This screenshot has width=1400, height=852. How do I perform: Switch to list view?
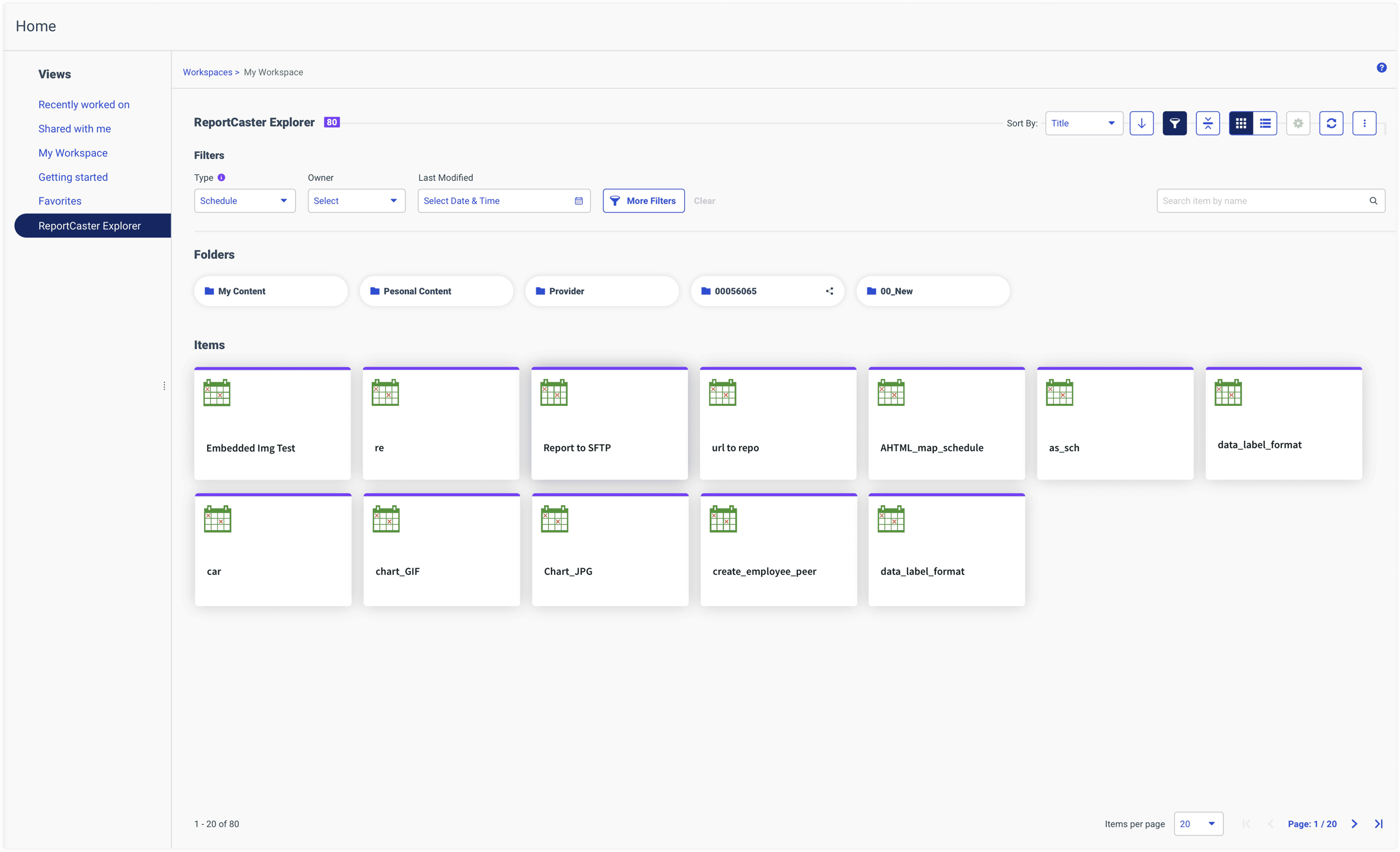coord(1265,123)
